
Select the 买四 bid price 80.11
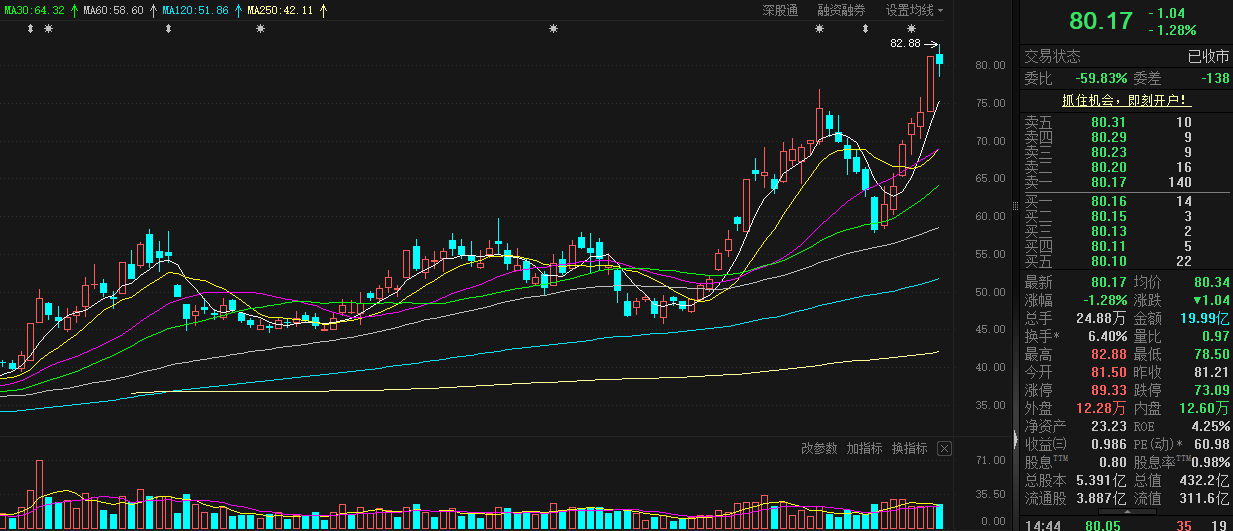point(1109,246)
